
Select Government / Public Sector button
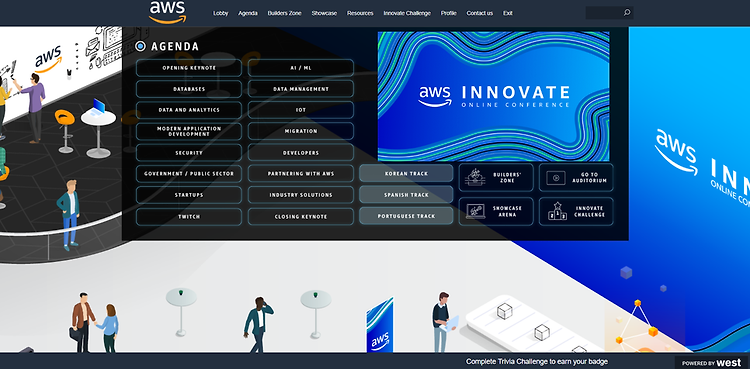tap(189, 174)
